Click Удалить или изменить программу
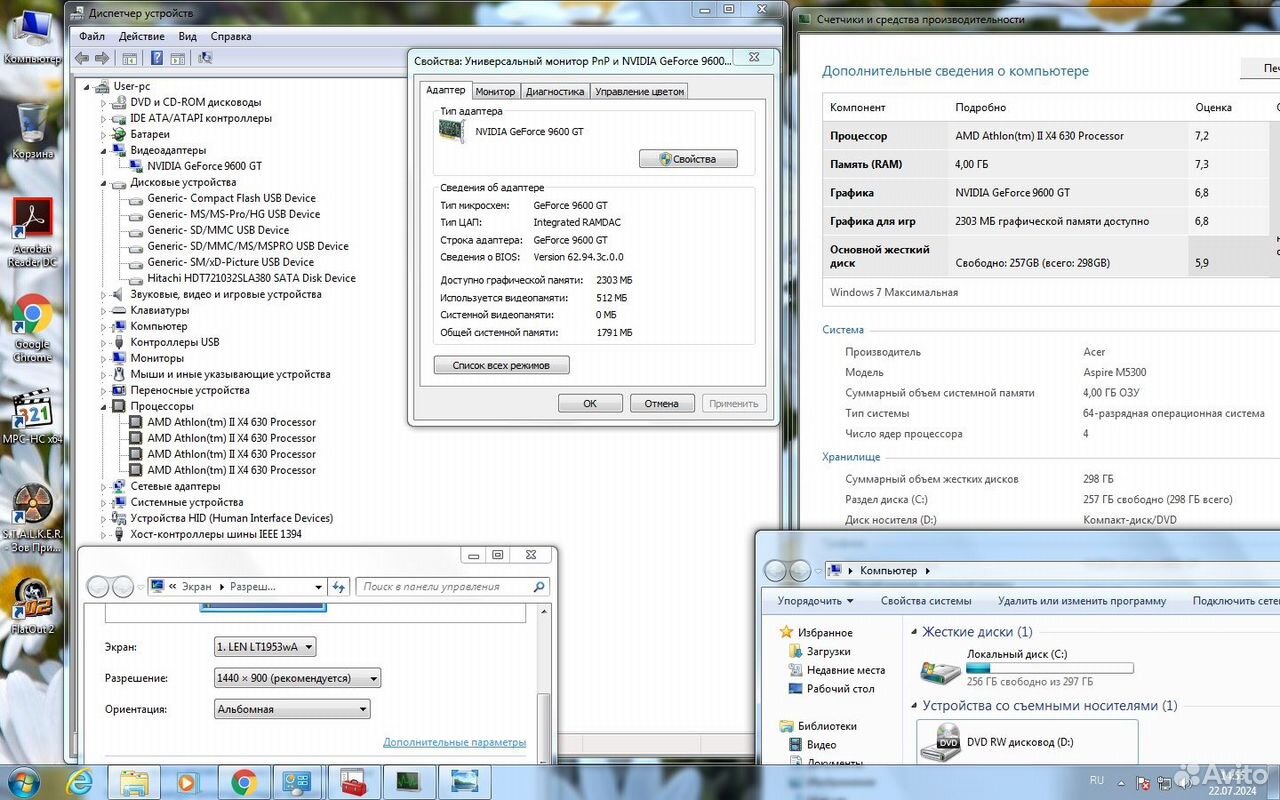The image size is (1280, 800). coord(1082,601)
